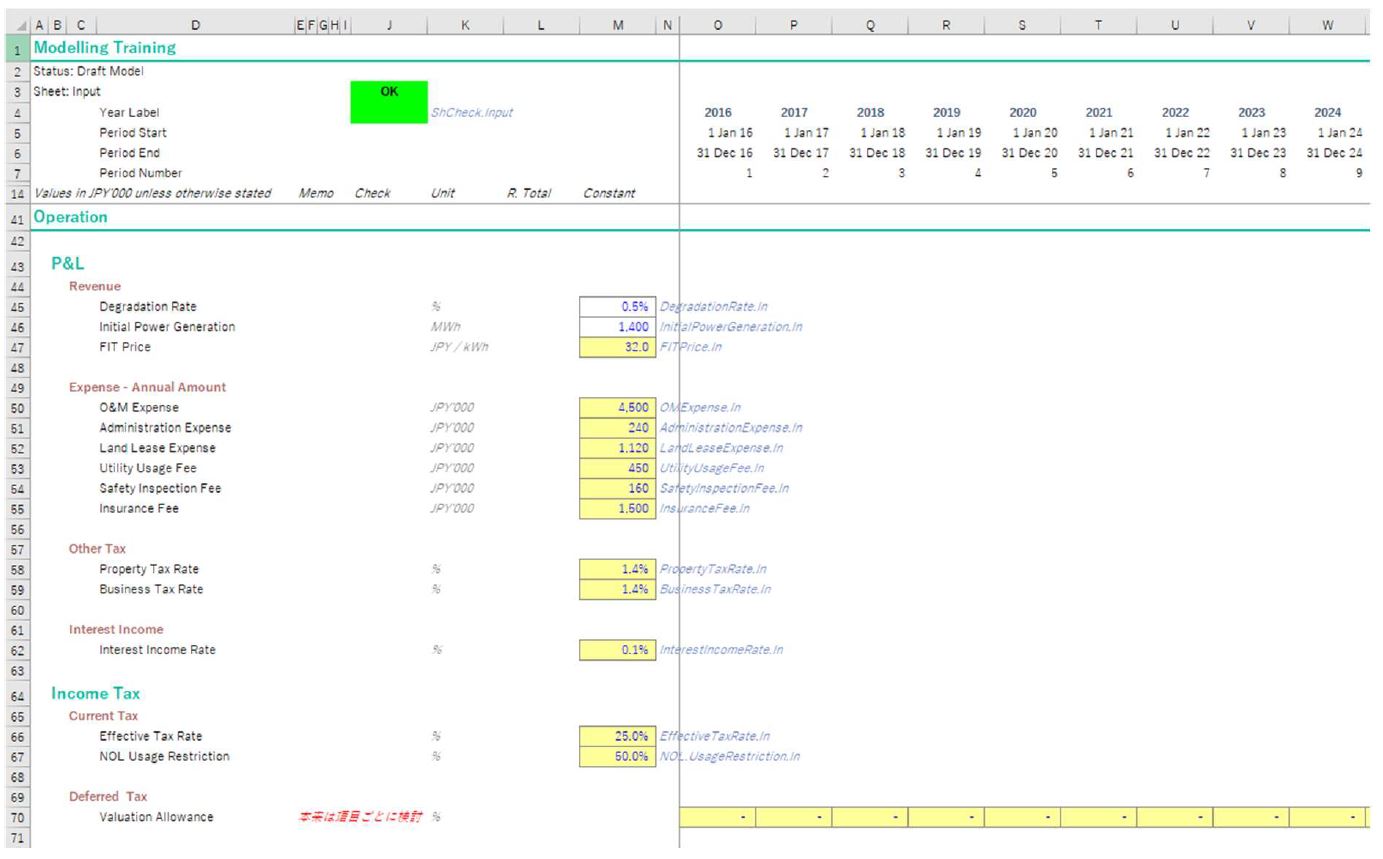
Task: Click Valuation Allowance cell under 2016 column
Action: pyautogui.click(x=718, y=817)
